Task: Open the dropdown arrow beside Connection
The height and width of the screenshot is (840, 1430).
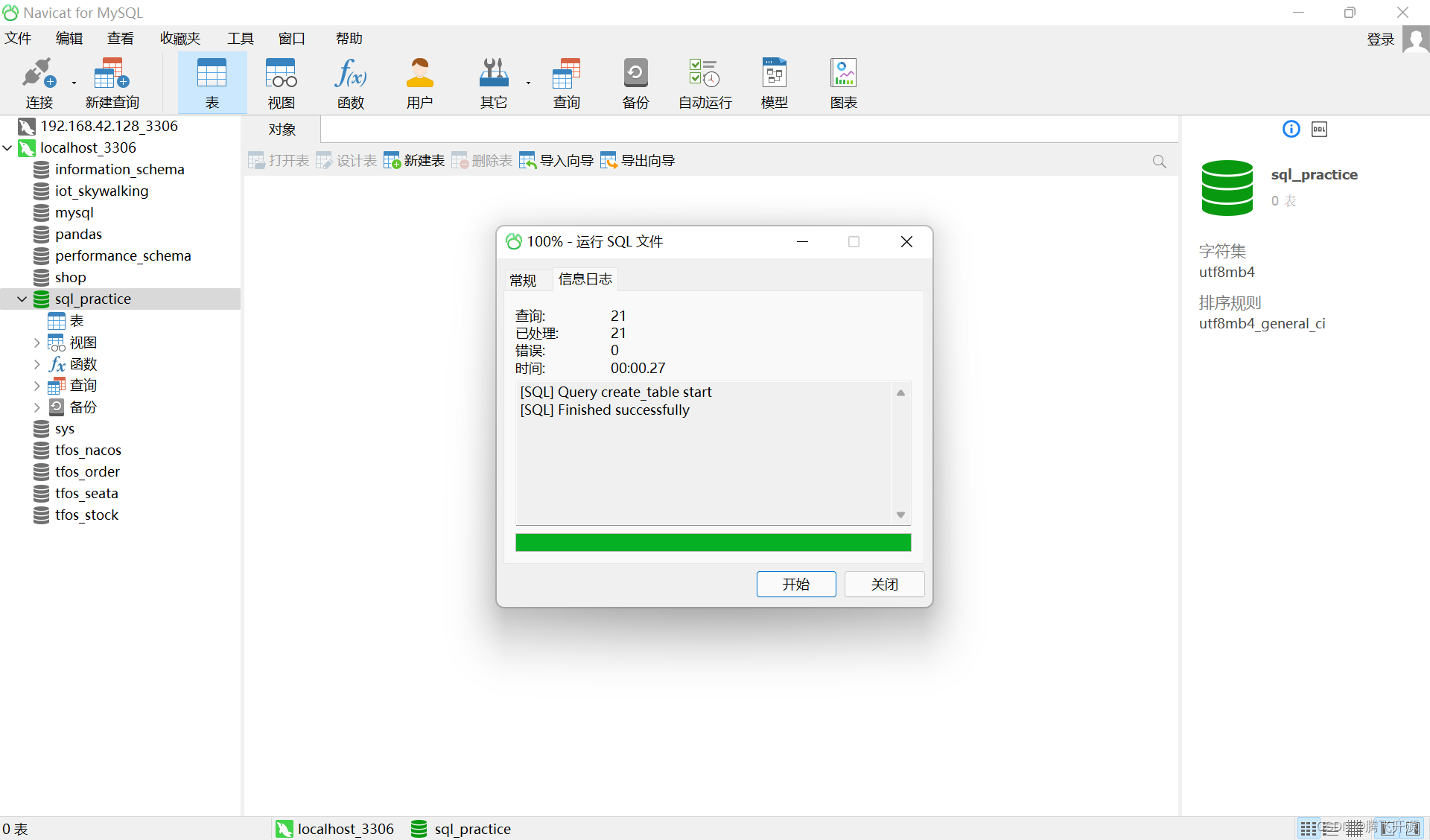Action: click(74, 83)
